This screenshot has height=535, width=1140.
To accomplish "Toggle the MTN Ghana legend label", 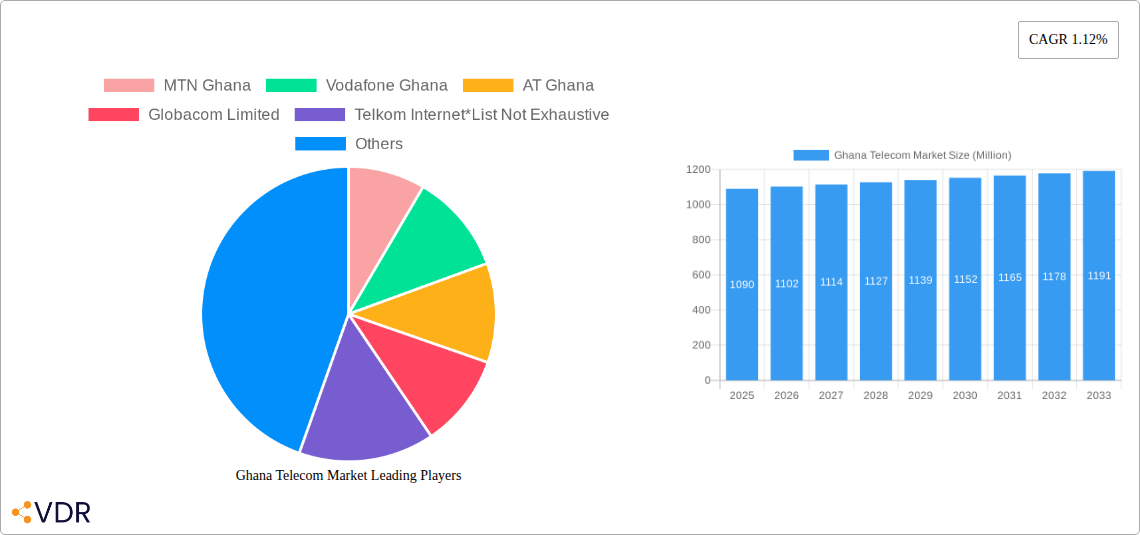I will tap(207, 86).
